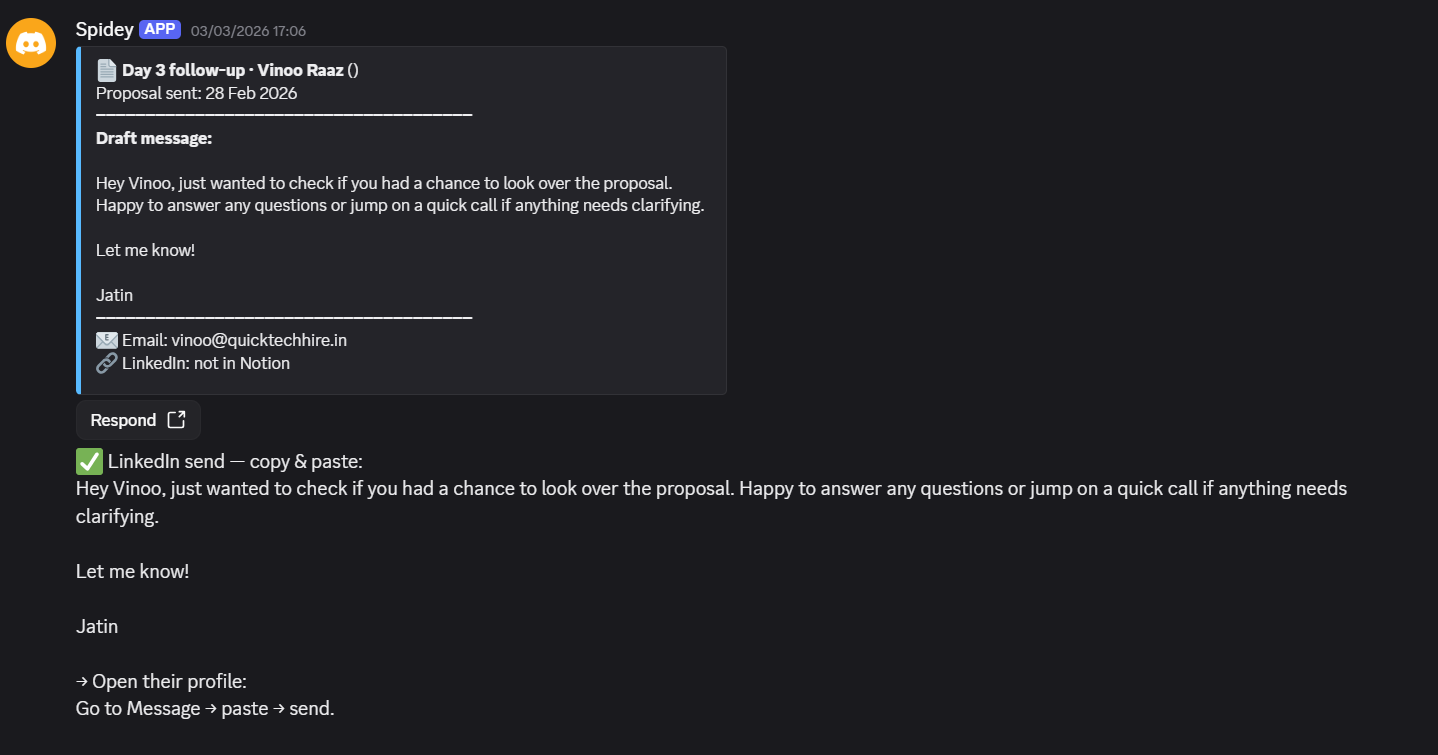Click the Draft message heading
The width and height of the screenshot is (1438, 755).
pos(154,138)
